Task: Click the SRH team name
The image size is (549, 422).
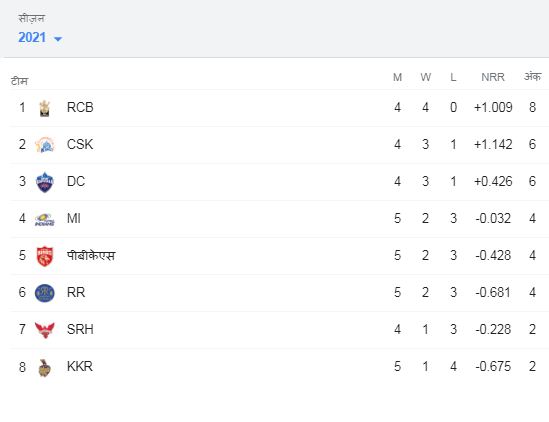Action: pos(80,329)
